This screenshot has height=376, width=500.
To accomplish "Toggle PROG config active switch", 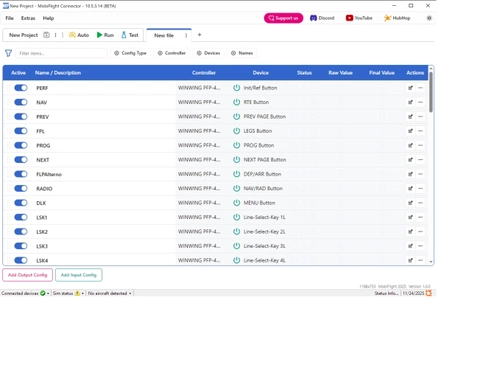I will pos(21,145).
